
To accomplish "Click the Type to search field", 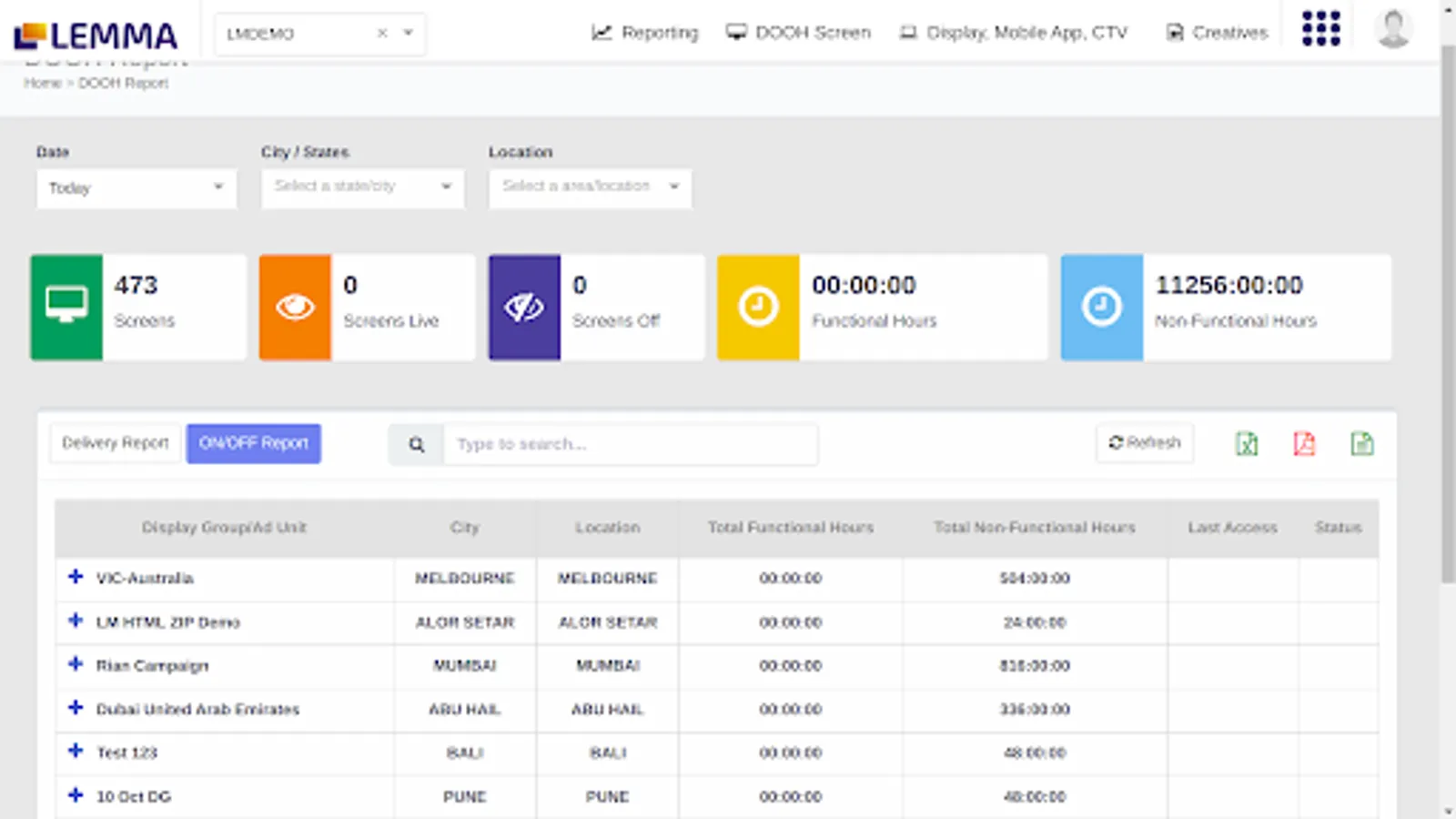I will click(630, 445).
